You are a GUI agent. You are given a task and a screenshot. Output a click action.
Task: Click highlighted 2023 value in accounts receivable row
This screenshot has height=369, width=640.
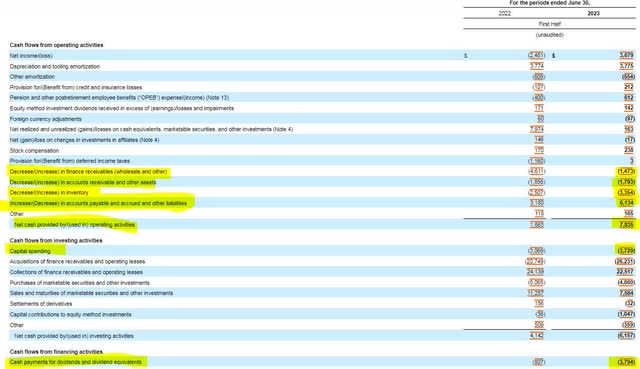click(625, 182)
